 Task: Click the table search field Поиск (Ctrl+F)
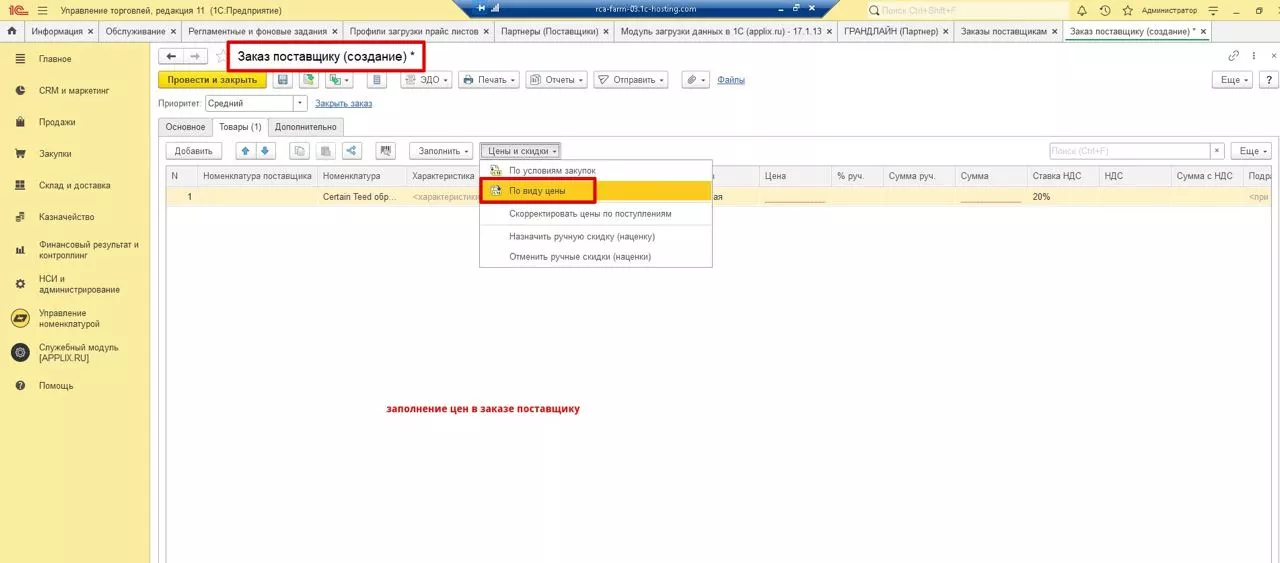(x=1130, y=151)
